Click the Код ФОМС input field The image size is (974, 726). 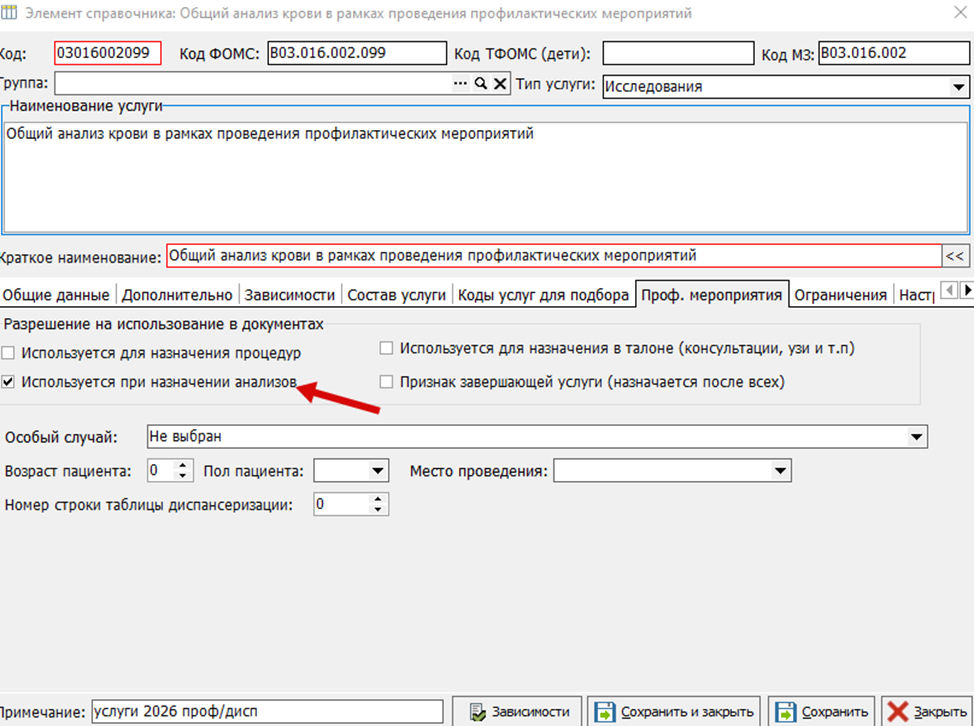357,53
